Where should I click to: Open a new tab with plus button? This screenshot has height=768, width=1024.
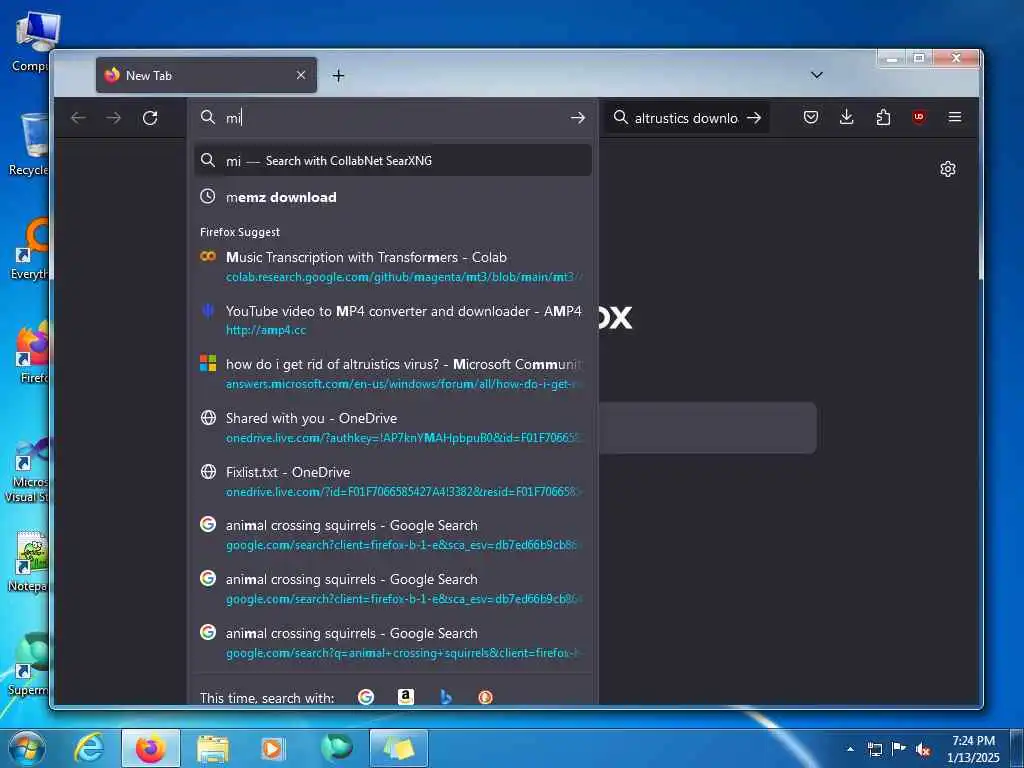tap(338, 76)
